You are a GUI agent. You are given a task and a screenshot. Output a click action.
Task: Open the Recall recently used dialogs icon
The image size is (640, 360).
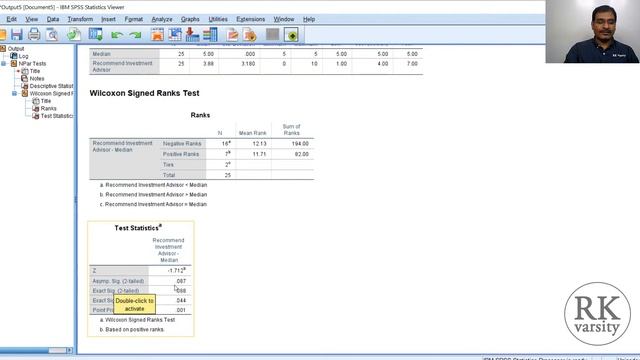96,35
